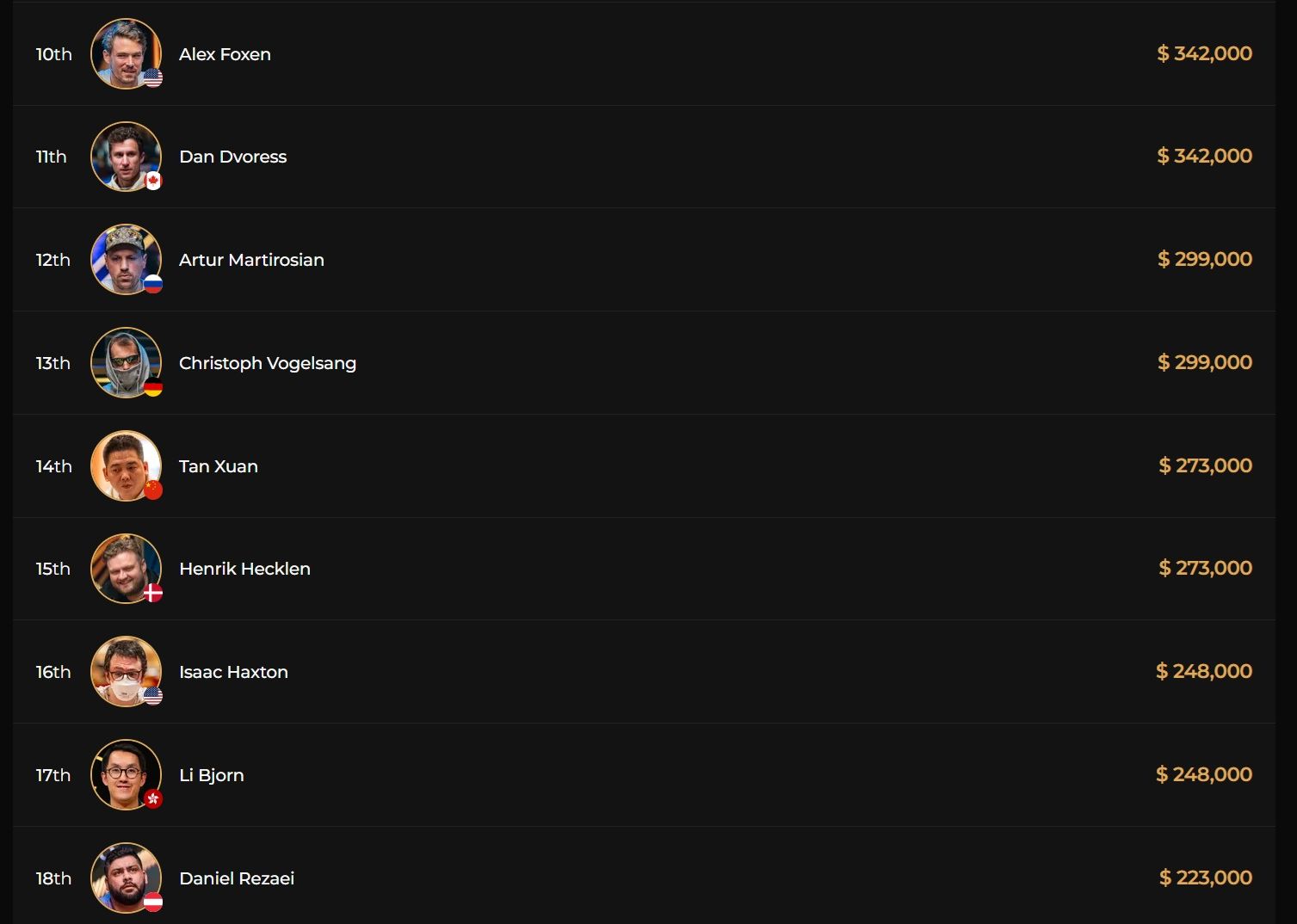Image resolution: width=1297 pixels, height=924 pixels.
Task: Open the avatar in the 14th place row
Action: click(x=126, y=465)
